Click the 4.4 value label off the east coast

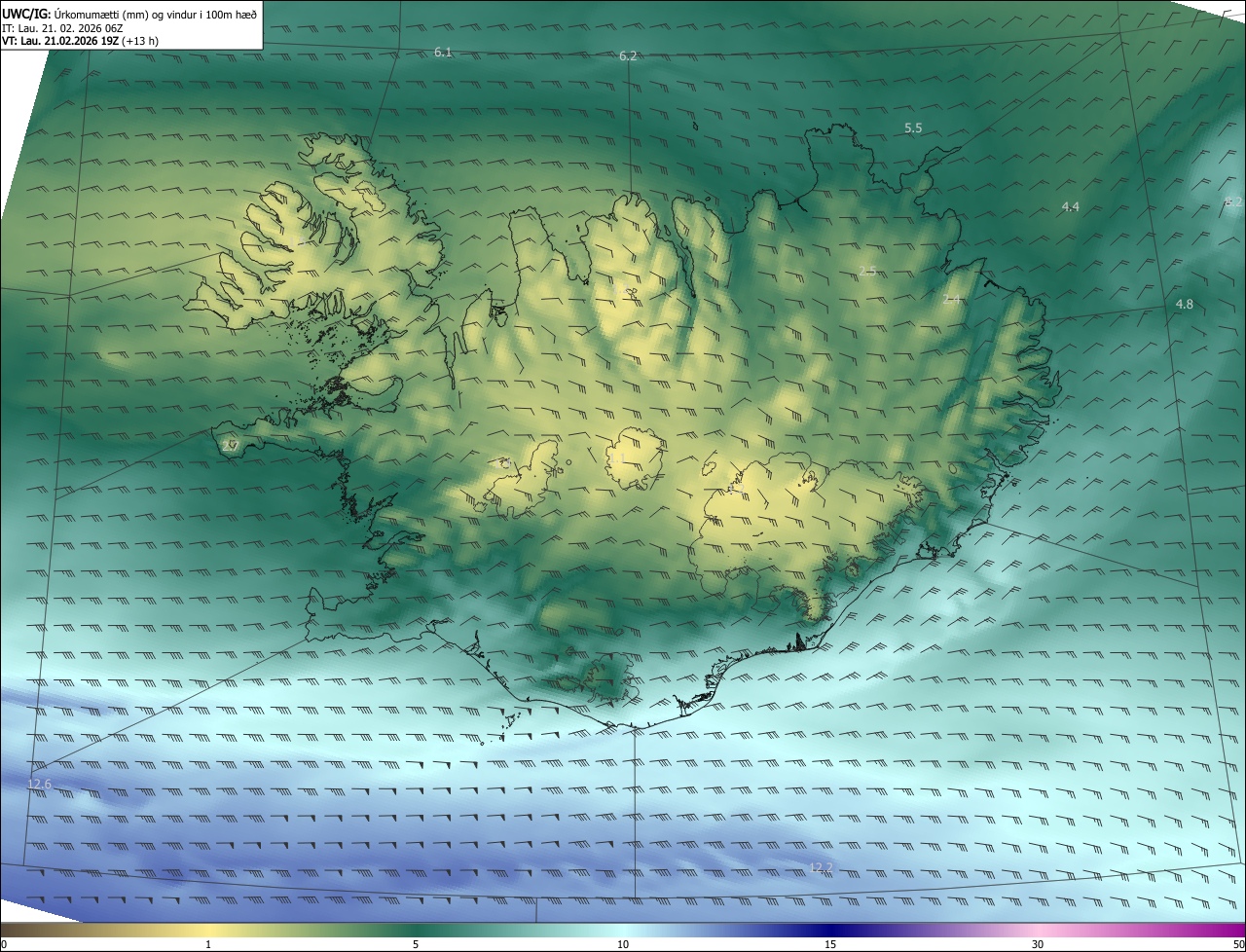pyautogui.click(x=1071, y=207)
